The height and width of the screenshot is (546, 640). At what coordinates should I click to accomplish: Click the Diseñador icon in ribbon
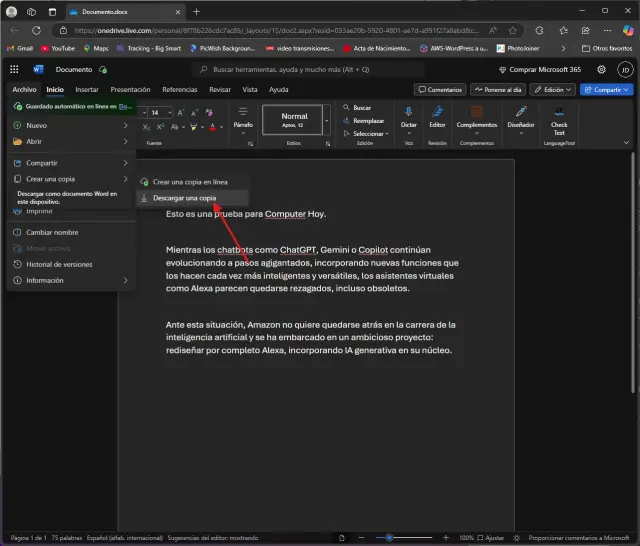click(520, 112)
